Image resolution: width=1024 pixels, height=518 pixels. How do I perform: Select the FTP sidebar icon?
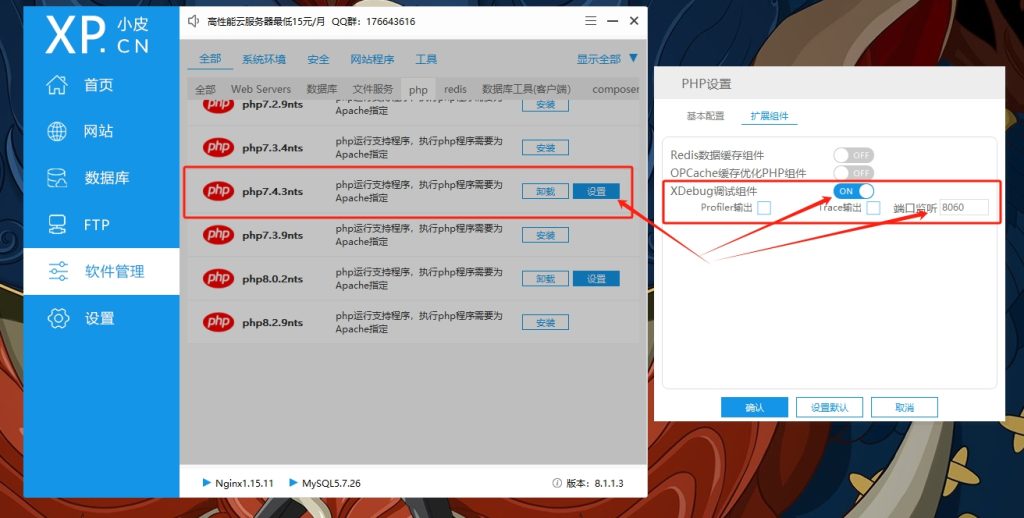[57, 224]
